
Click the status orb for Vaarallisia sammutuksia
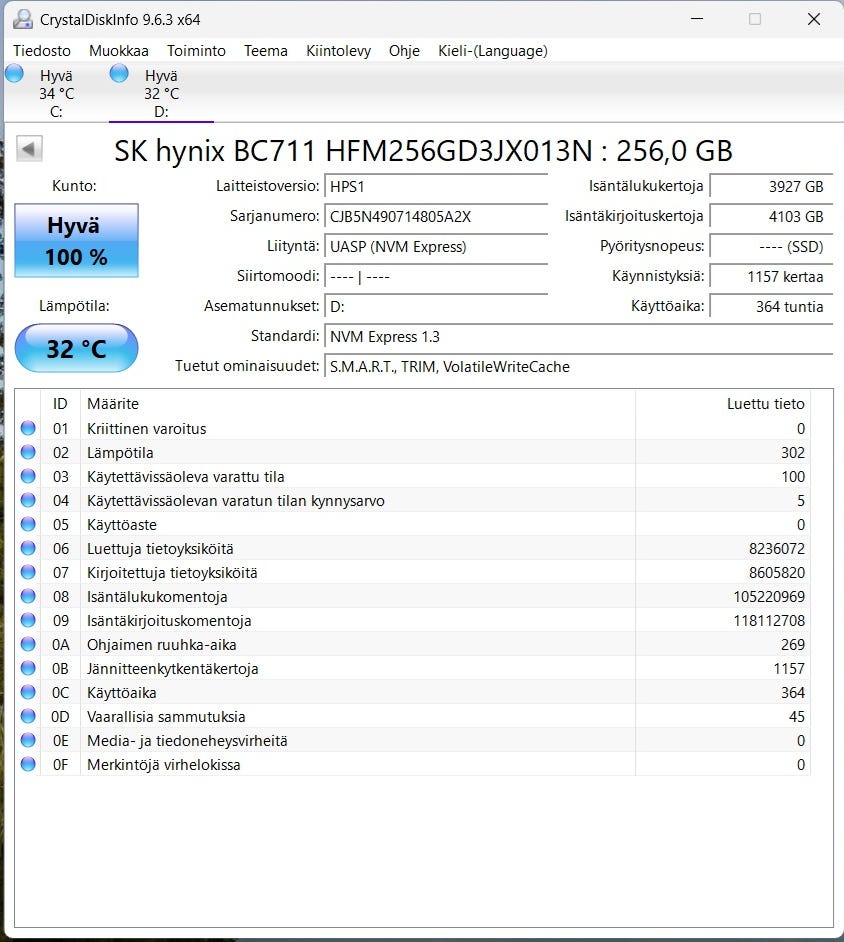pos(28,717)
